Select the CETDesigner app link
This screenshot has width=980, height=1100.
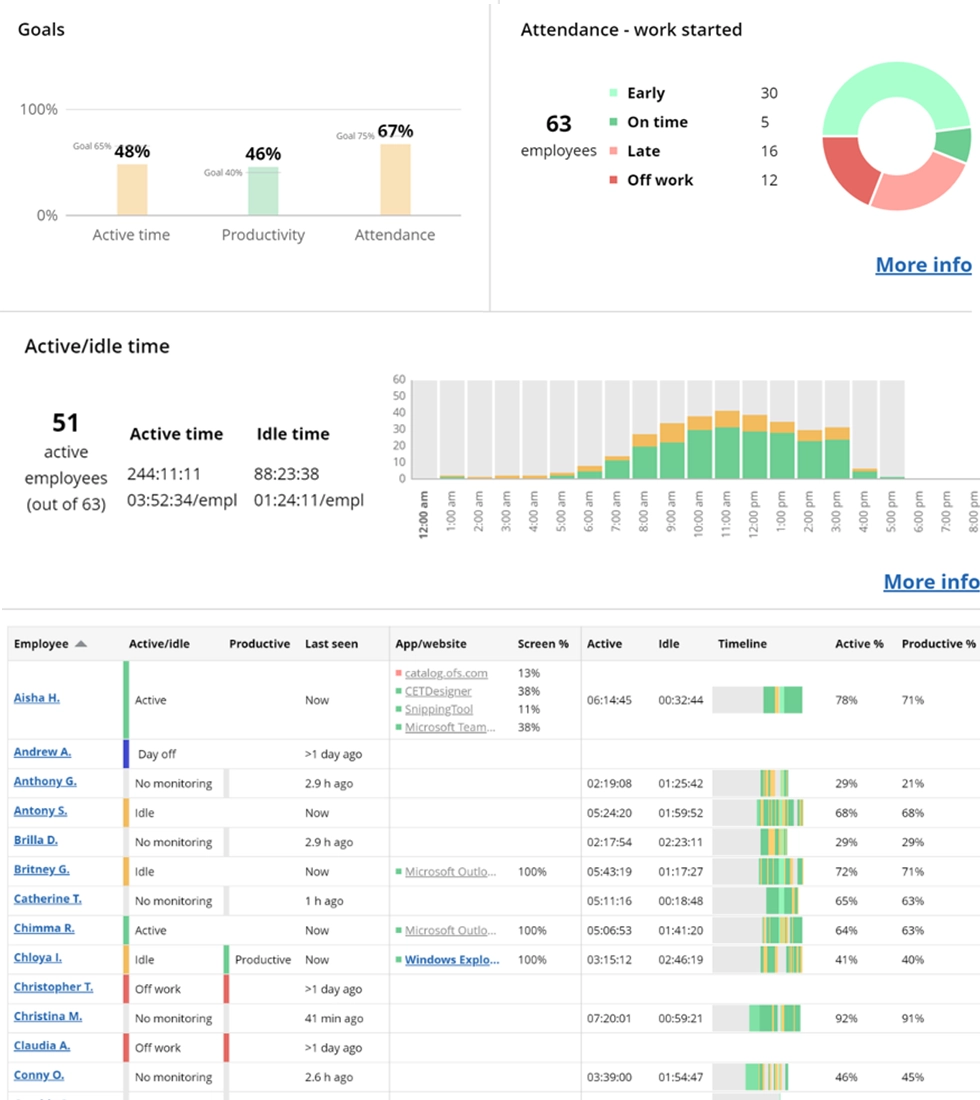(438, 691)
